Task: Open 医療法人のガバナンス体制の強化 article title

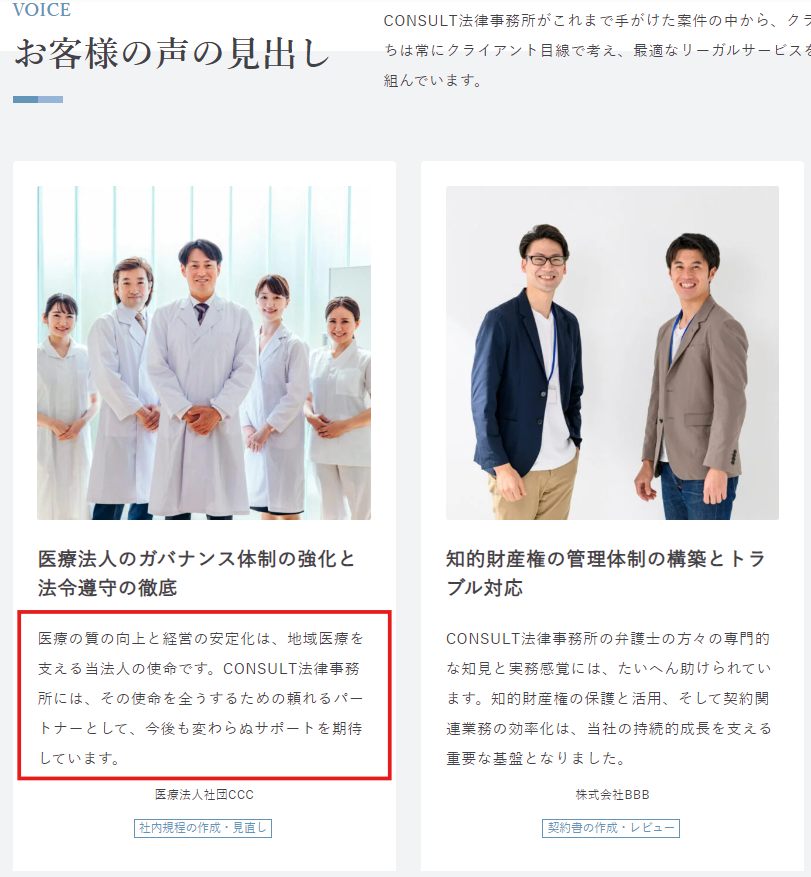Action: [196, 573]
